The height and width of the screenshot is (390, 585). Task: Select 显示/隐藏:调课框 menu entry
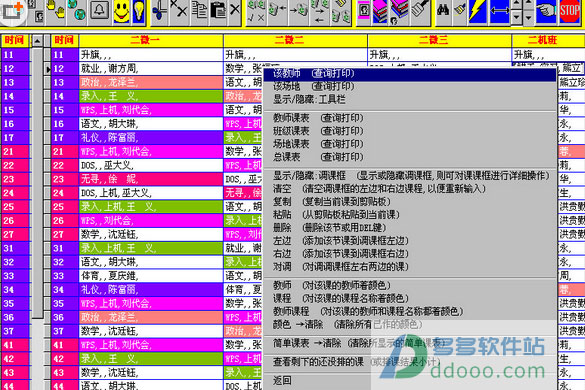tap(410, 176)
